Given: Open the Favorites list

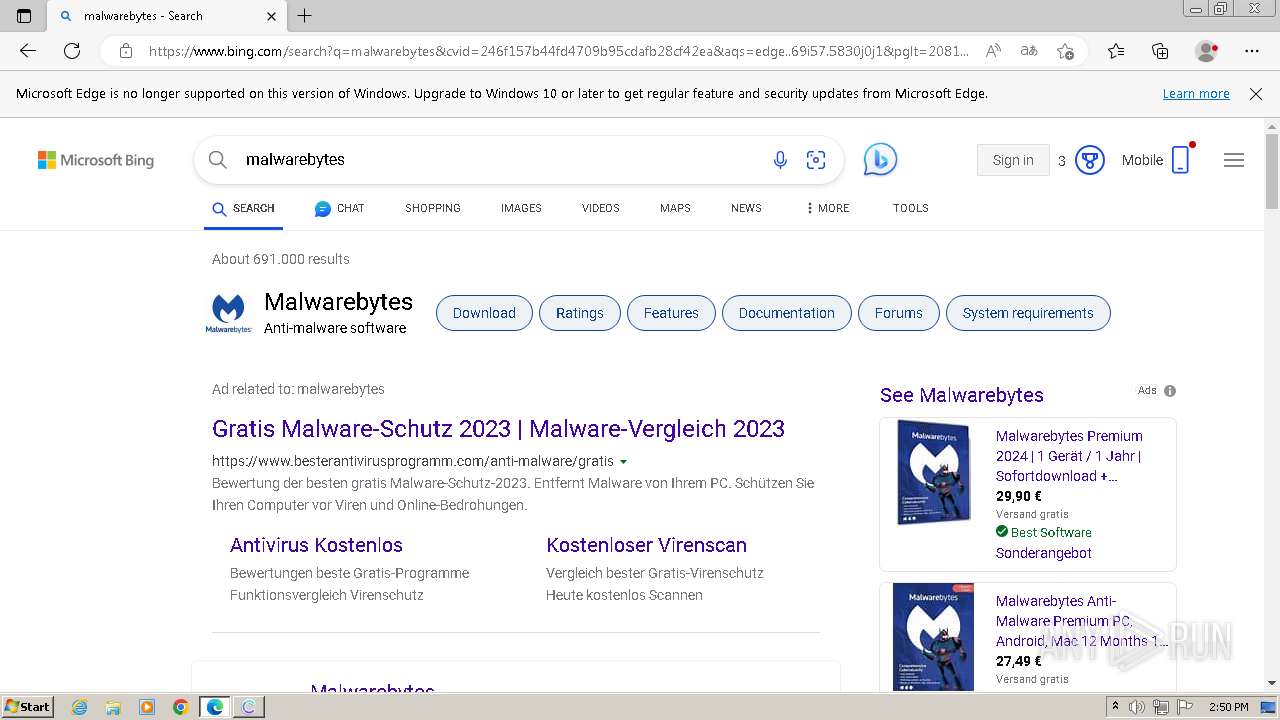Looking at the screenshot, I should point(1116,51).
